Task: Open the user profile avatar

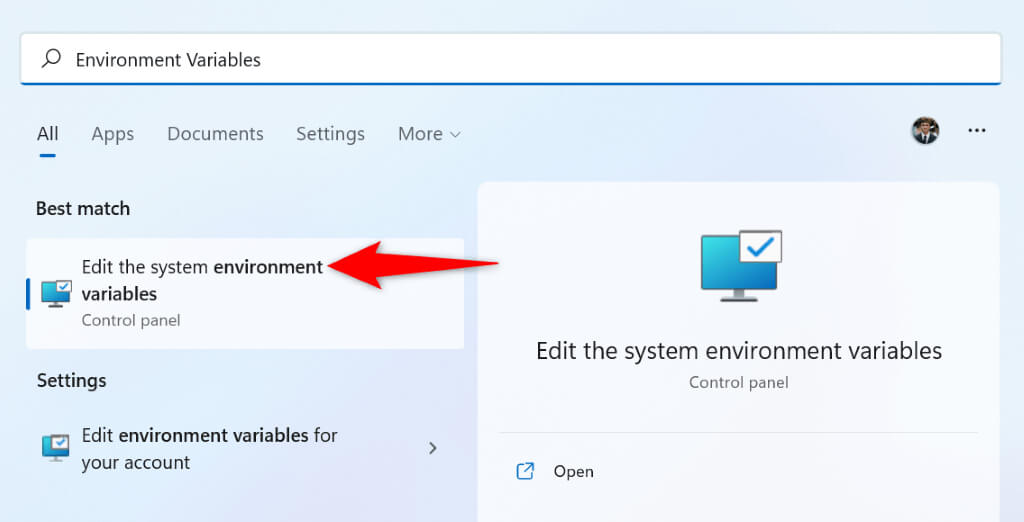Action: pos(925,131)
